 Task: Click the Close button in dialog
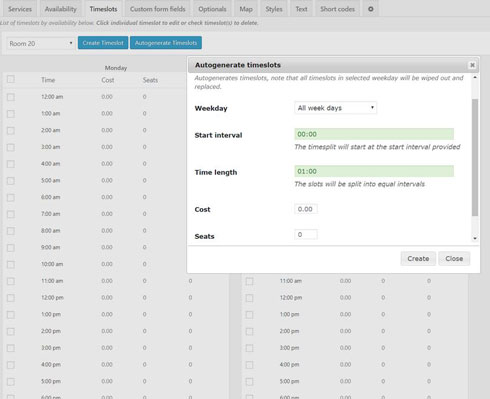454,258
